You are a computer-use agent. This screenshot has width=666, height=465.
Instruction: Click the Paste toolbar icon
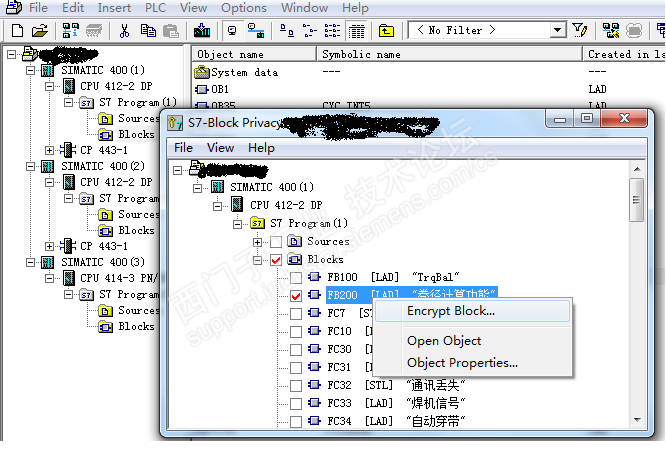tap(171, 31)
